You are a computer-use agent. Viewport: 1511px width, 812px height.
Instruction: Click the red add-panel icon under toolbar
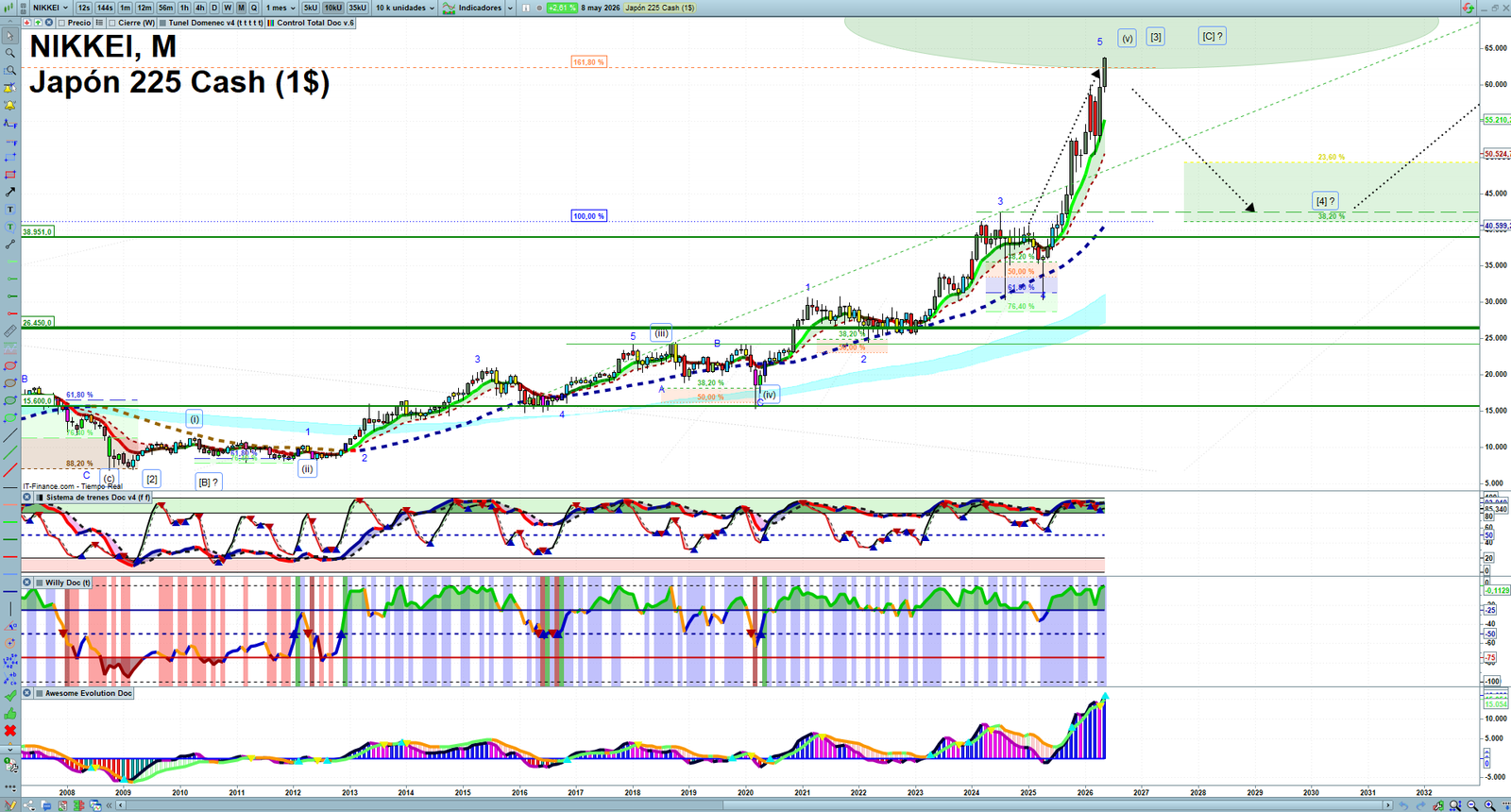[26, 23]
